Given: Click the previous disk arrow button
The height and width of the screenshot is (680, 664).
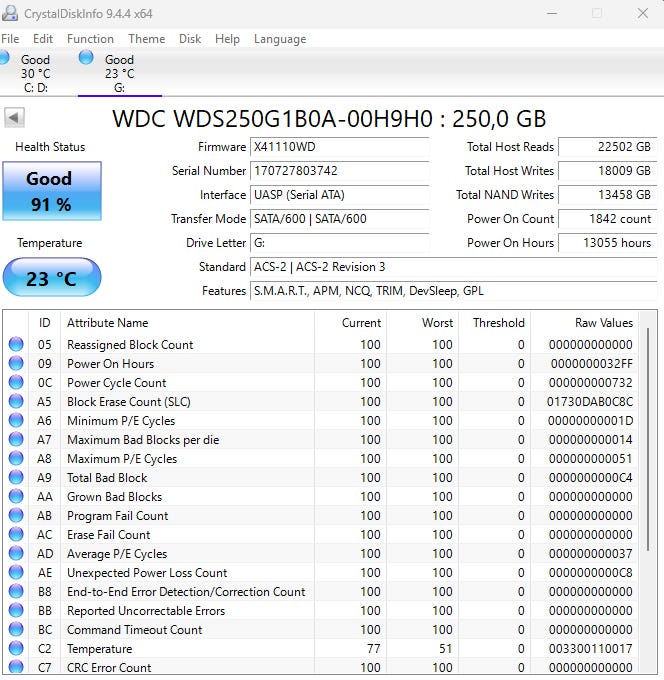Looking at the screenshot, I should (x=14, y=118).
